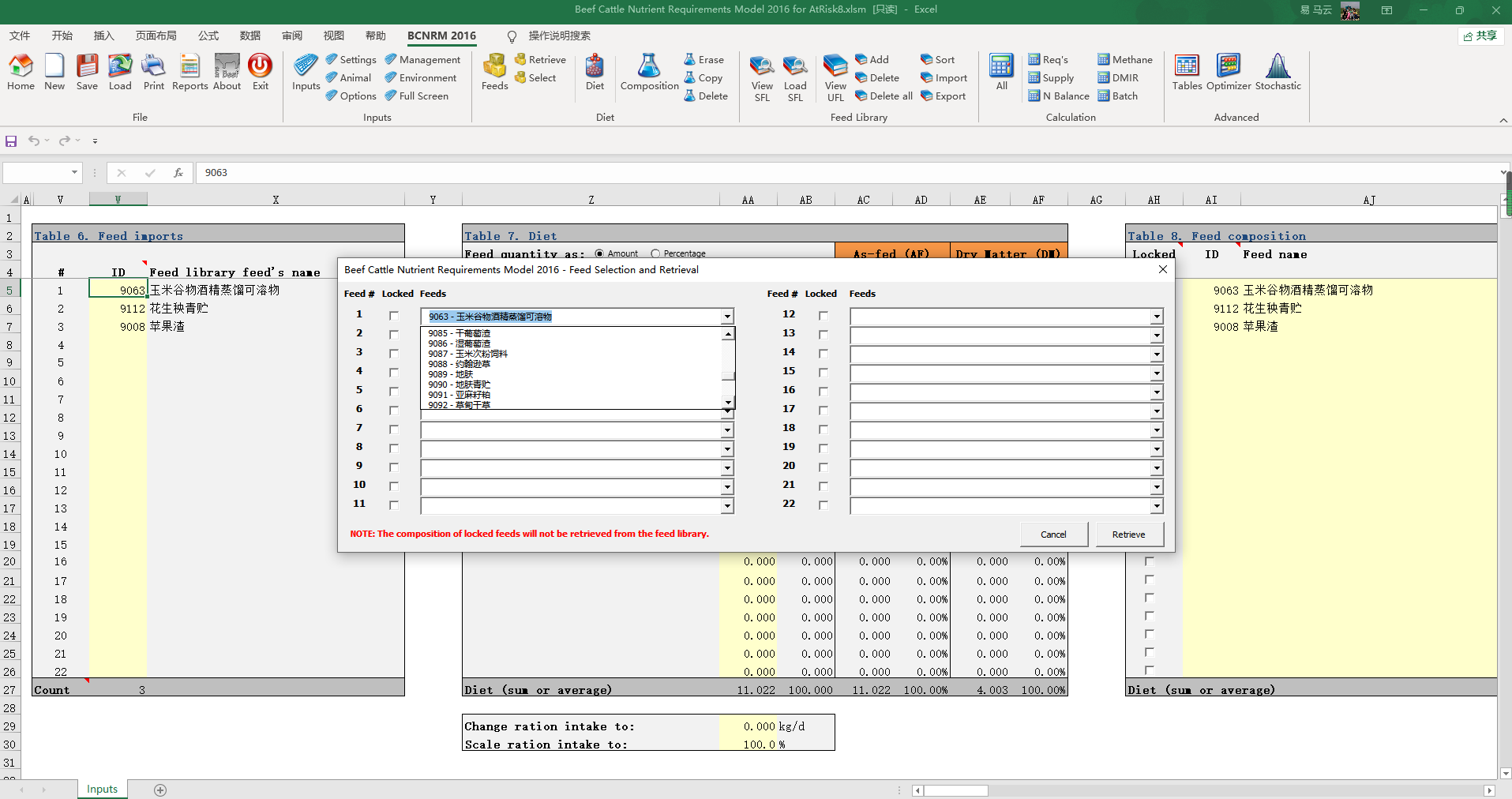
Task: Open the feed 15 dropdown list
Action: [1157, 373]
